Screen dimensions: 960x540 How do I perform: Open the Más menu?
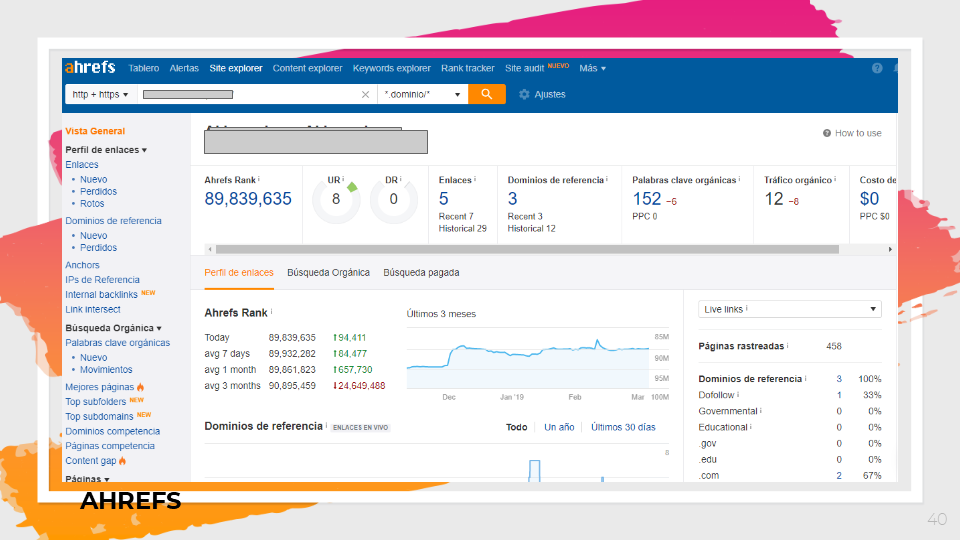point(593,68)
